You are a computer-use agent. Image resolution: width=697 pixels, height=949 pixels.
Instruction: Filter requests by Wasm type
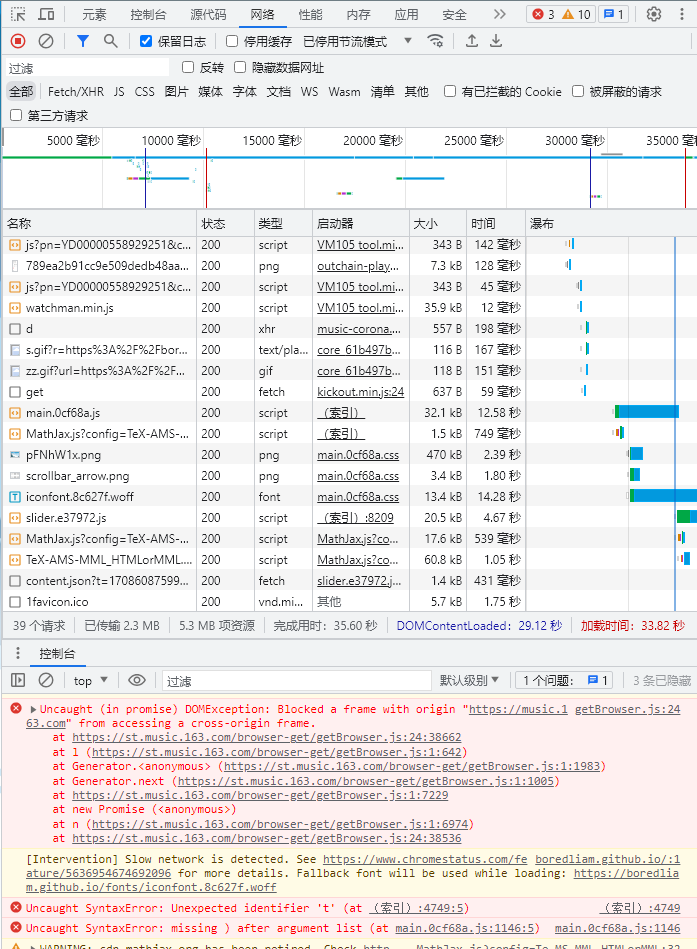coord(344,91)
